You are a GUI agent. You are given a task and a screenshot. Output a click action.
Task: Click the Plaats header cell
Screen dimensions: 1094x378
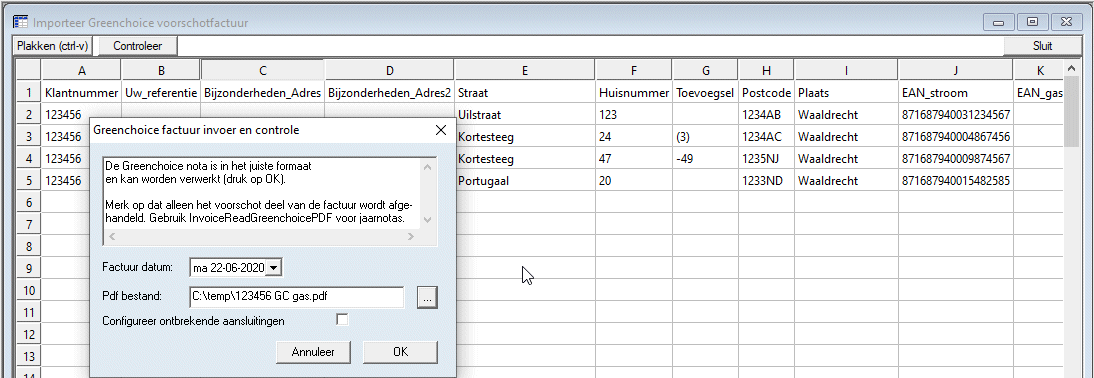846,92
